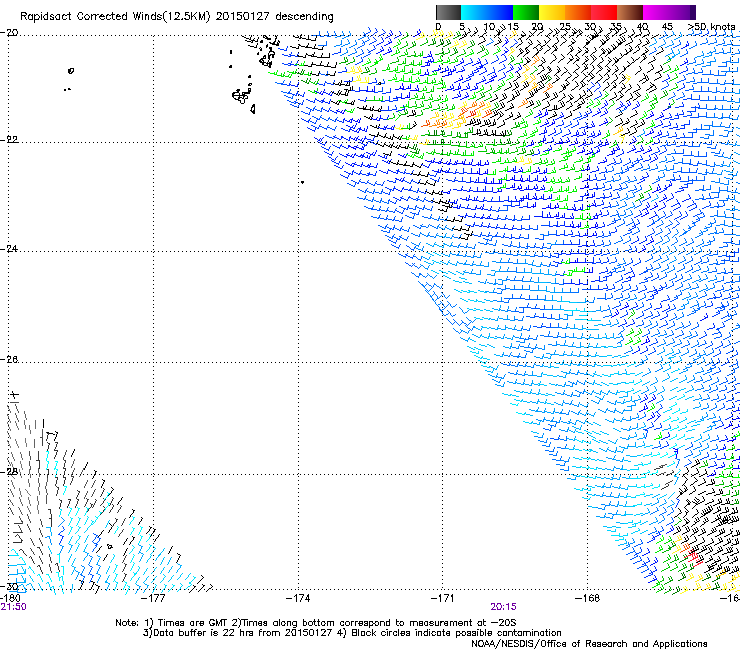
Task: Click the NOAA/NESDIS credit line
Action: (x=589, y=644)
